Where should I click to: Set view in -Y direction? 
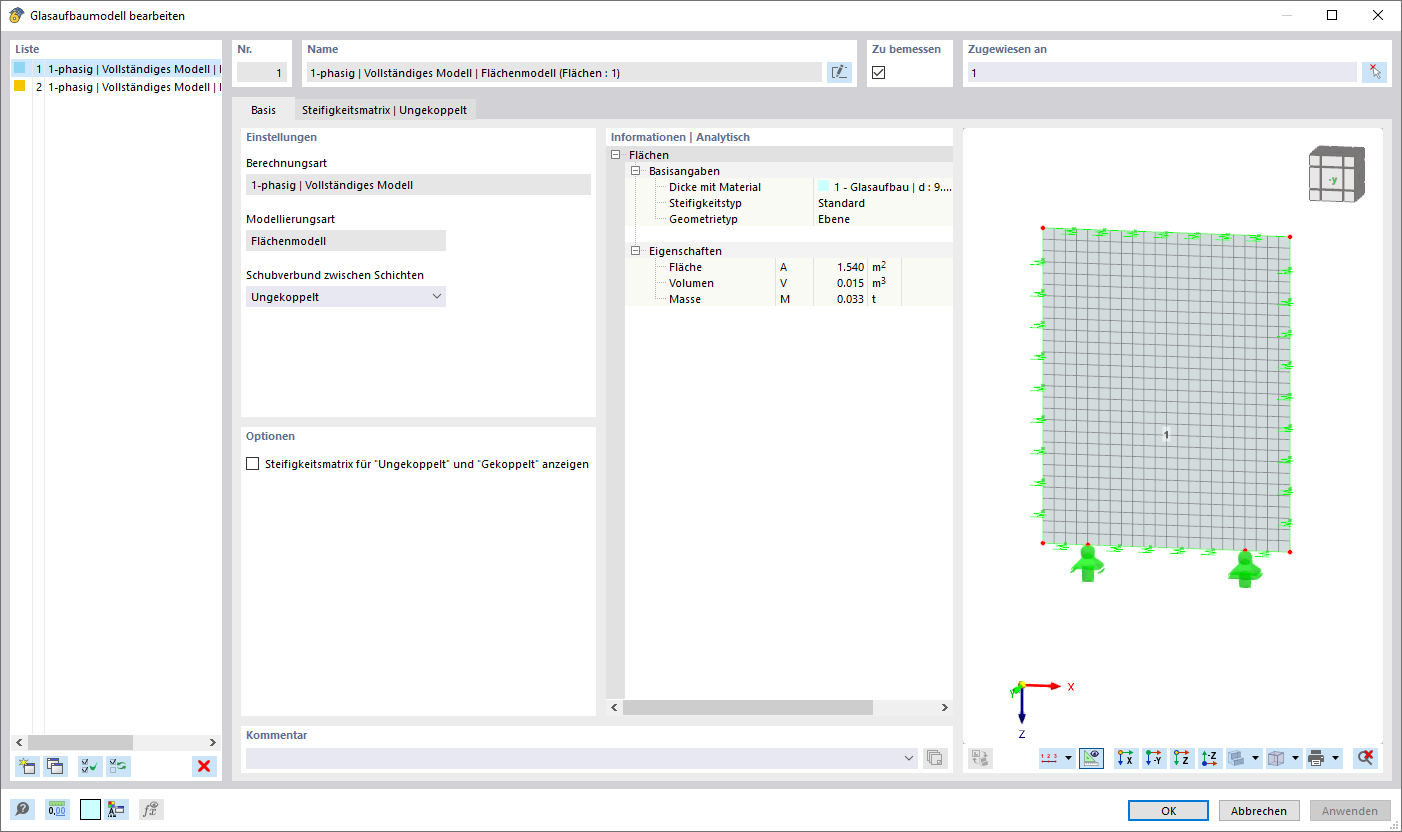1154,758
